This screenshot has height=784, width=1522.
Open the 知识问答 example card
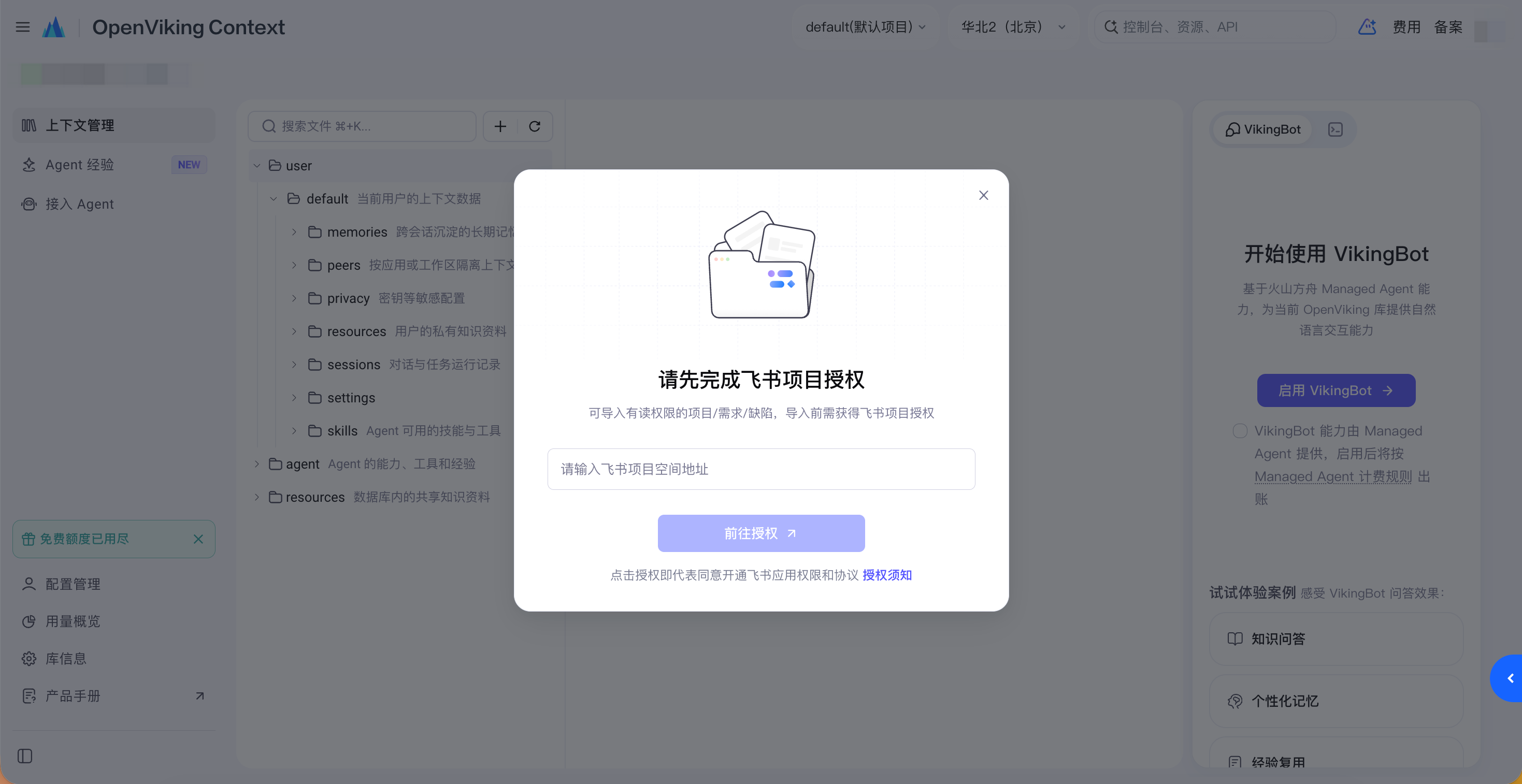(x=1336, y=638)
